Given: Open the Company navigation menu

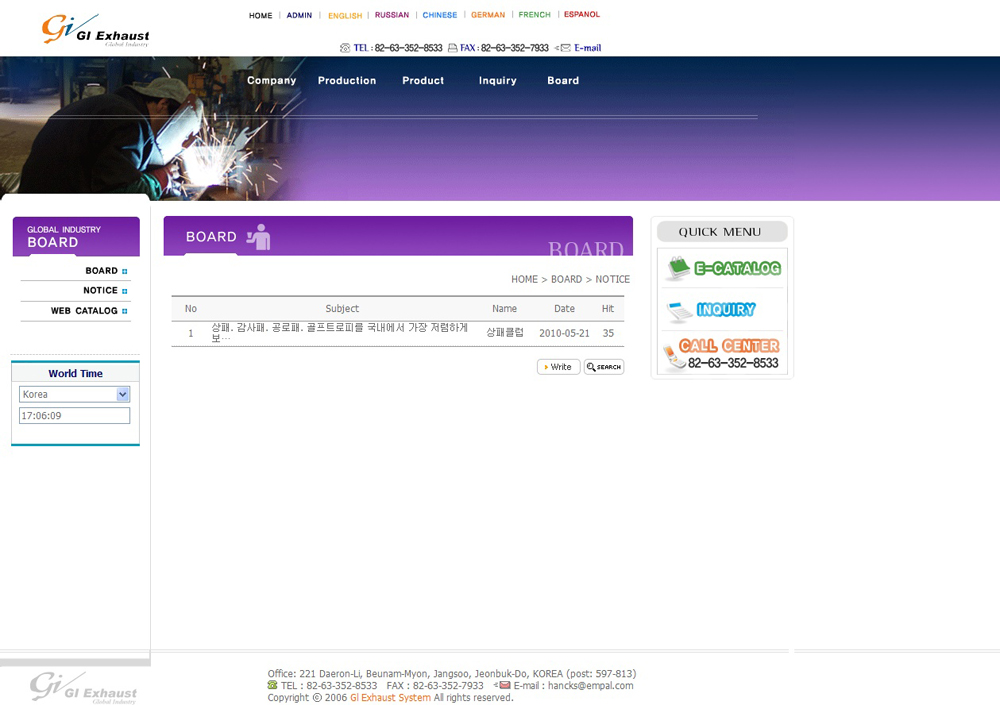Looking at the screenshot, I should (271, 81).
